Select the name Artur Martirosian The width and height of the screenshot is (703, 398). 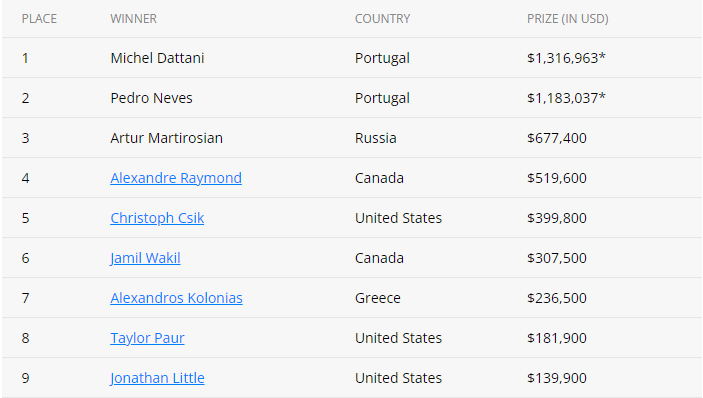point(166,138)
